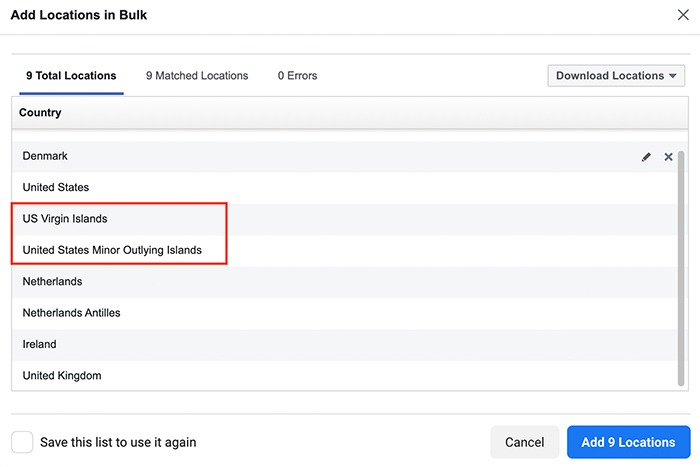Open the Download Locations dropdown
Screen dimensions: 700x467
(616, 76)
